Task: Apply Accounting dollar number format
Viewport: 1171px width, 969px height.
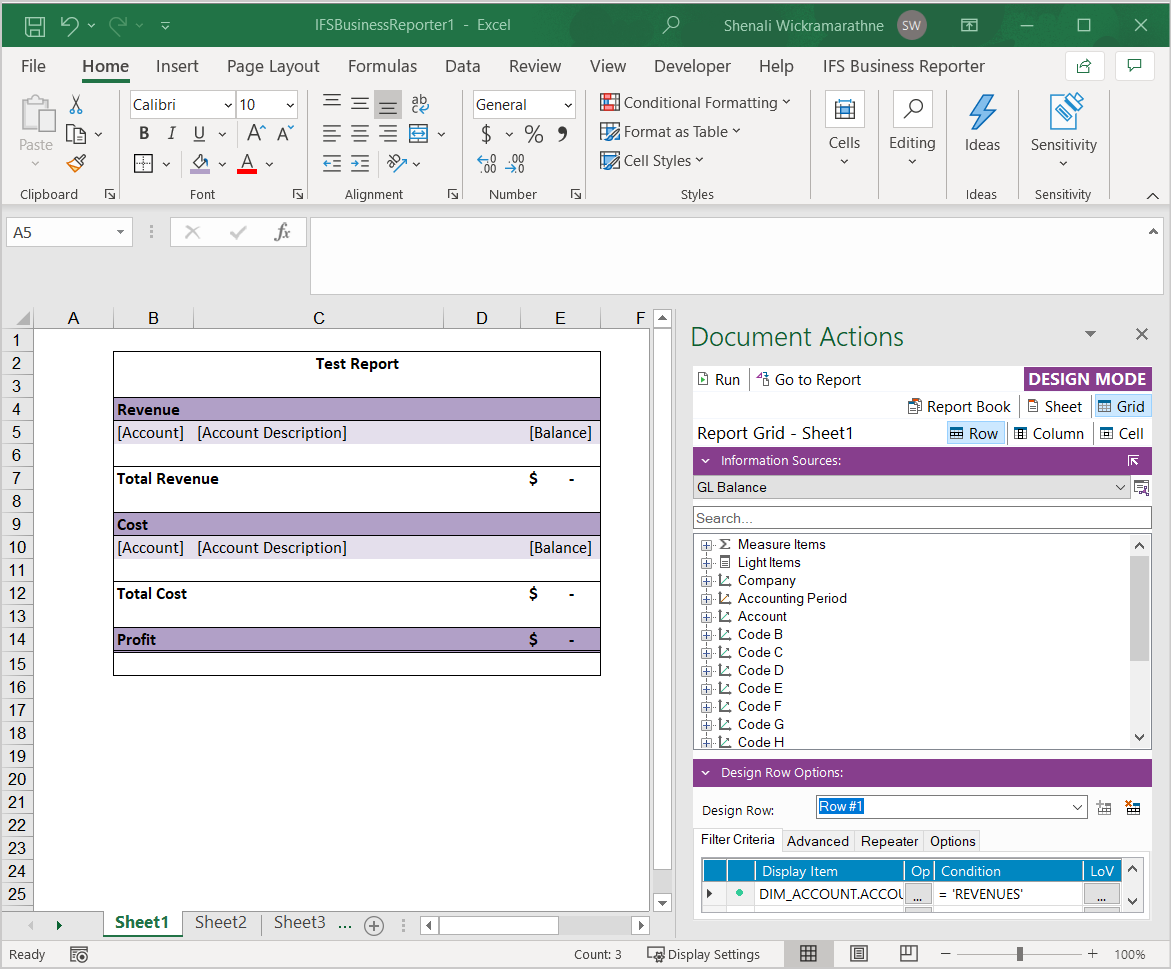Action: [x=486, y=134]
